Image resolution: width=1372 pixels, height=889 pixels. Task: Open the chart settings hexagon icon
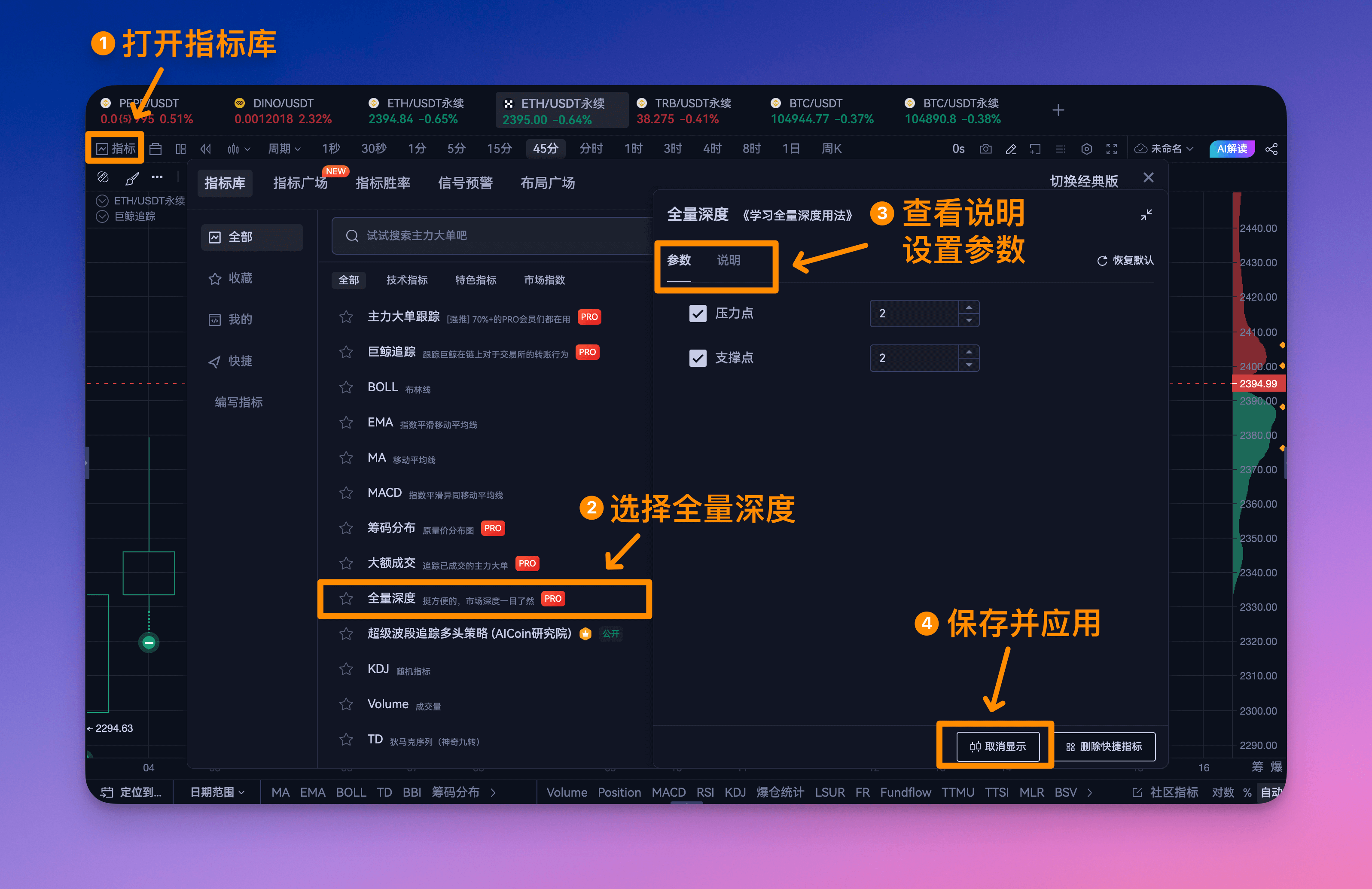(x=1086, y=149)
